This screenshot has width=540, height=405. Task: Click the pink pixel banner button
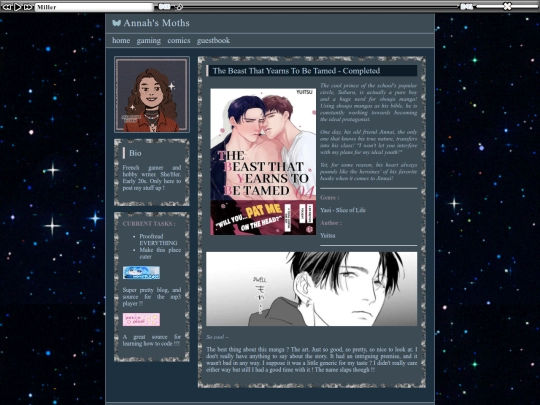[x=141, y=320]
